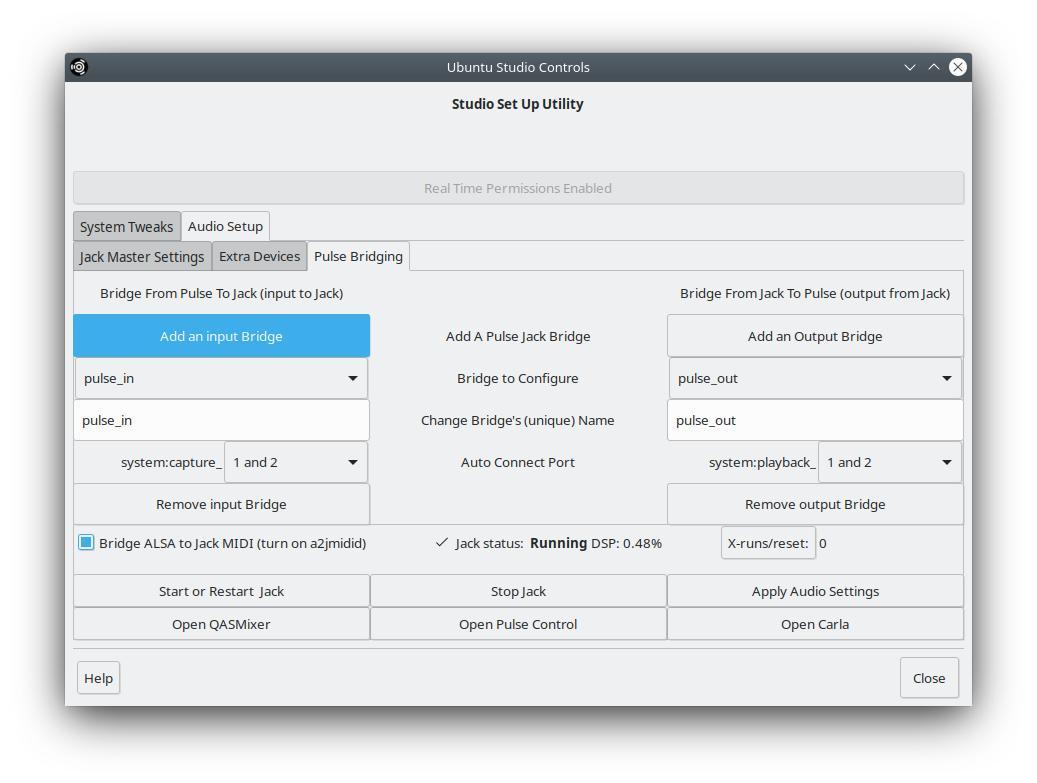The width and height of the screenshot is (1037, 783).
Task: Minimize window using the down chevron icon
Action: click(x=910, y=67)
